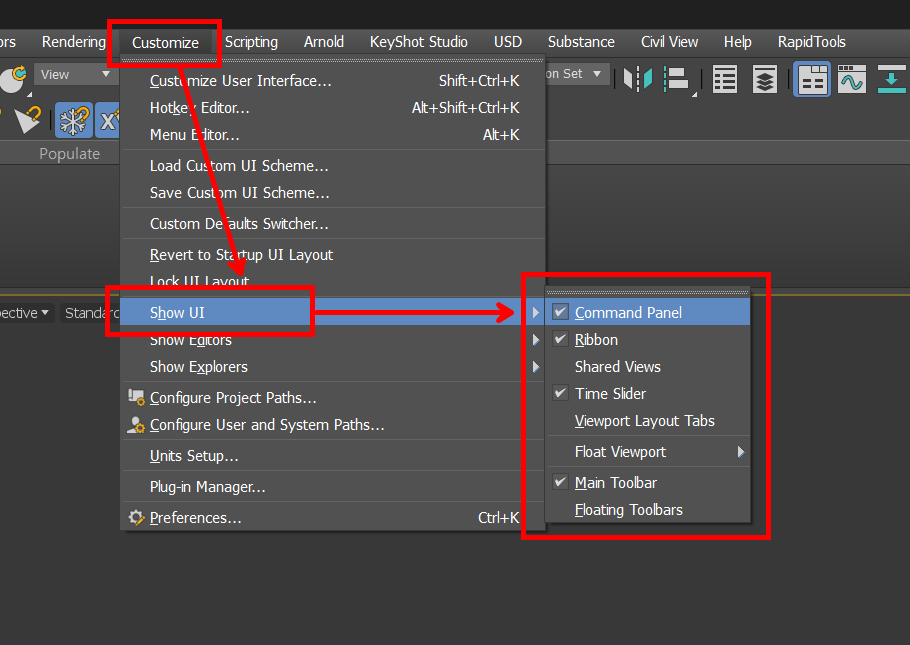Open the Standard shading viewport menu
Image resolution: width=910 pixels, height=645 pixels.
coord(91,313)
